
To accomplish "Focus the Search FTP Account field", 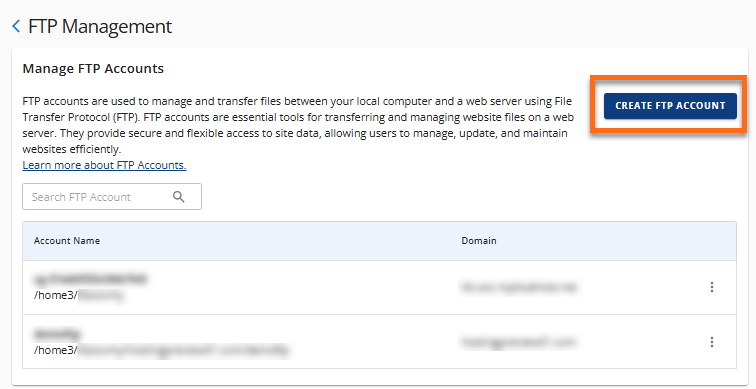I will tap(112, 197).
